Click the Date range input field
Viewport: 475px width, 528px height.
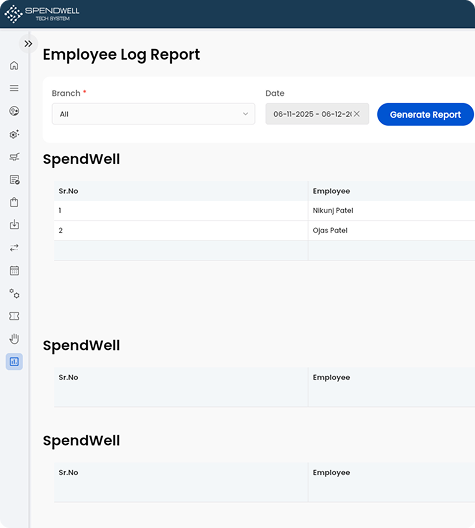pos(317,114)
